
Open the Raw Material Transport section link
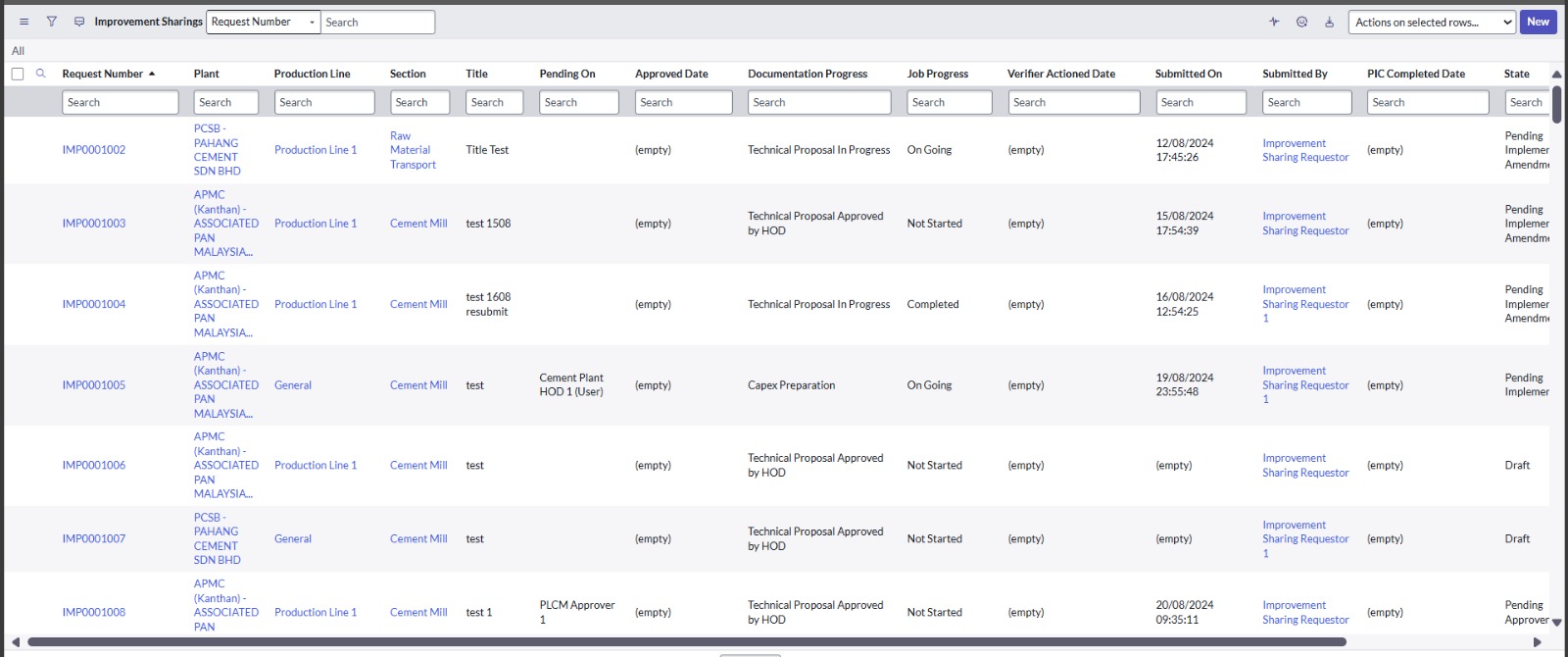click(x=413, y=150)
